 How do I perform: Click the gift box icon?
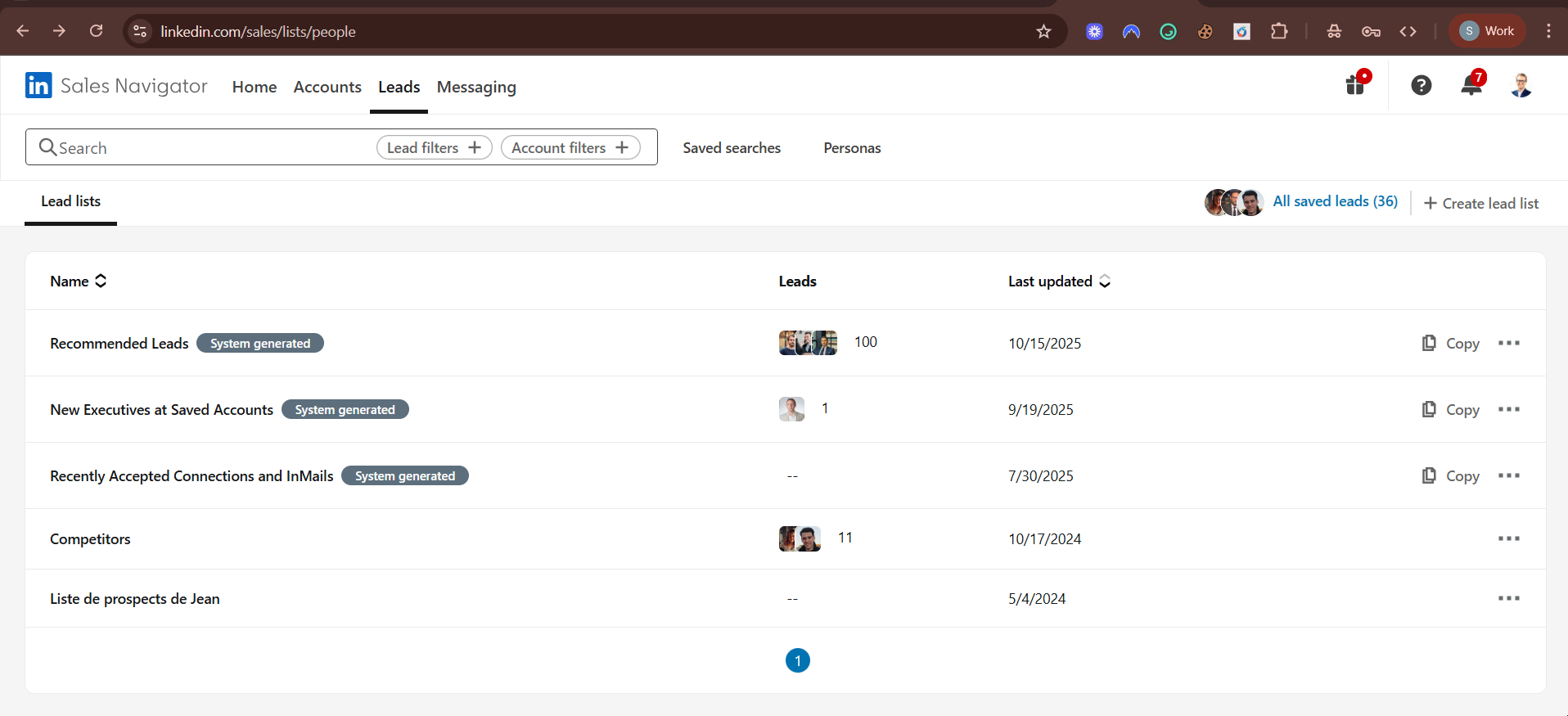pos(1356,85)
